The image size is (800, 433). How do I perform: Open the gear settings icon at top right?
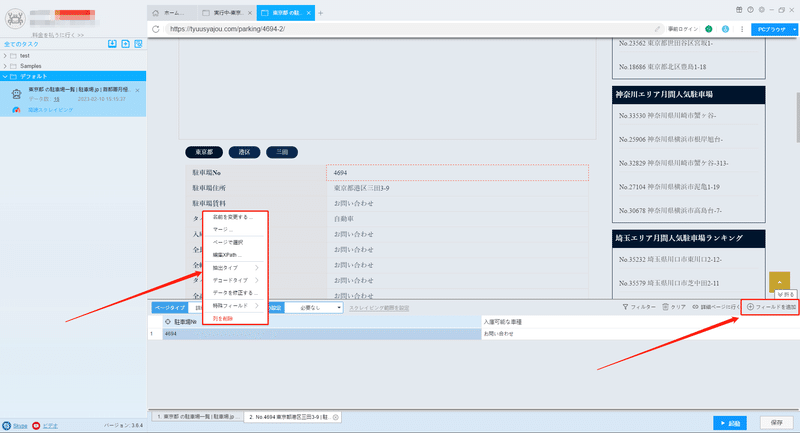[x=761, y=10]
